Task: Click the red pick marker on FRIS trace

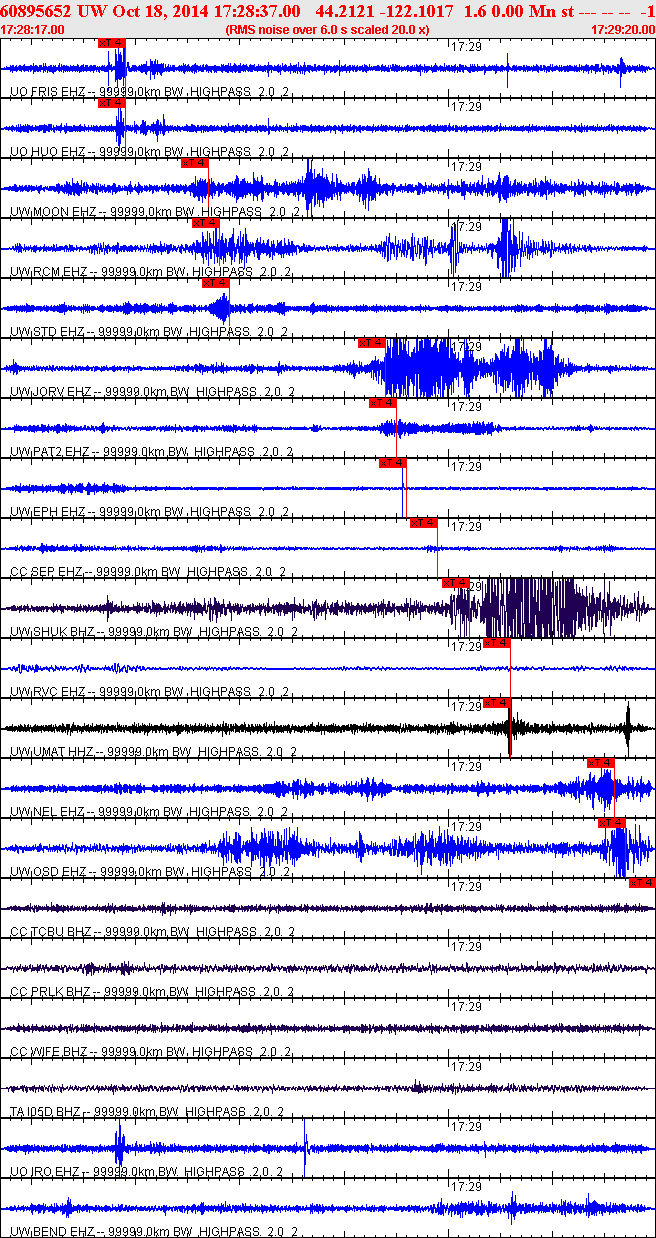Action: (x=112, y=43)
